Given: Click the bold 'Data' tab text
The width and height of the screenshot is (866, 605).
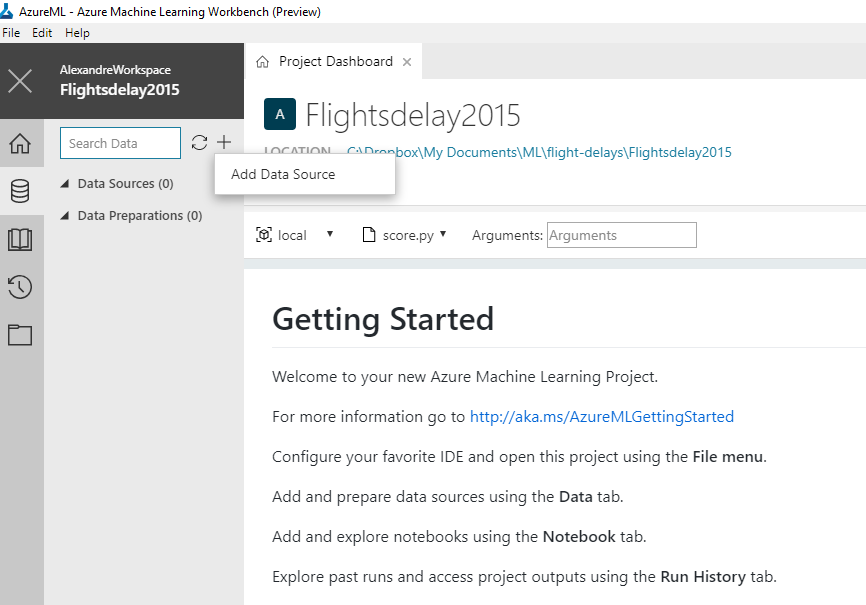Looking at the screenshot, I should [x=576, y=497].
